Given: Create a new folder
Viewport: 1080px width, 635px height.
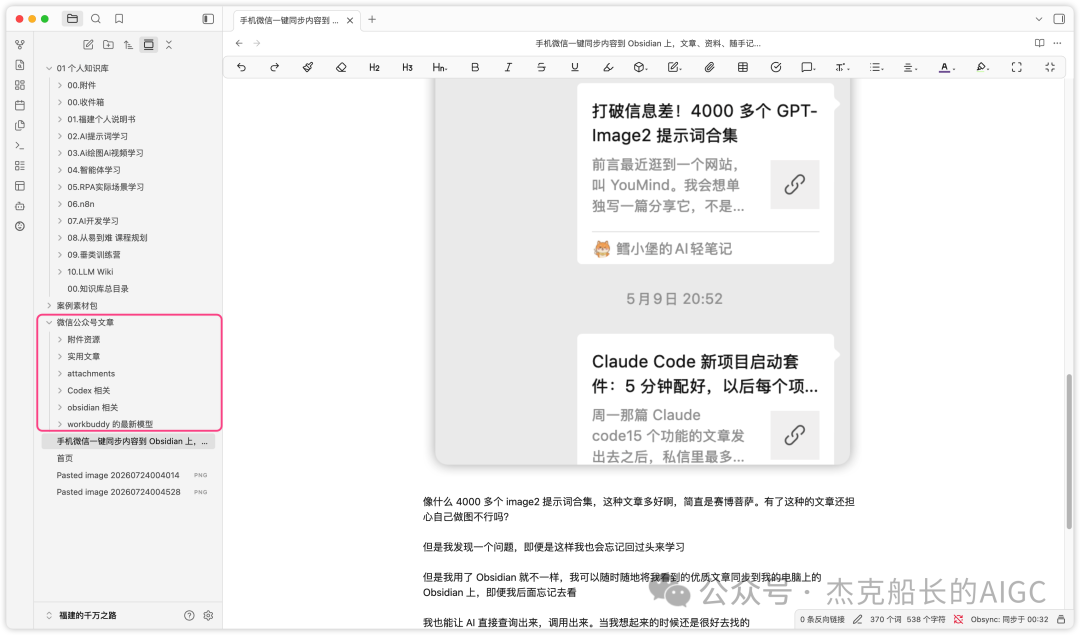Looking at the screenshot, I should pyautogui.click(x=108, y=45).
